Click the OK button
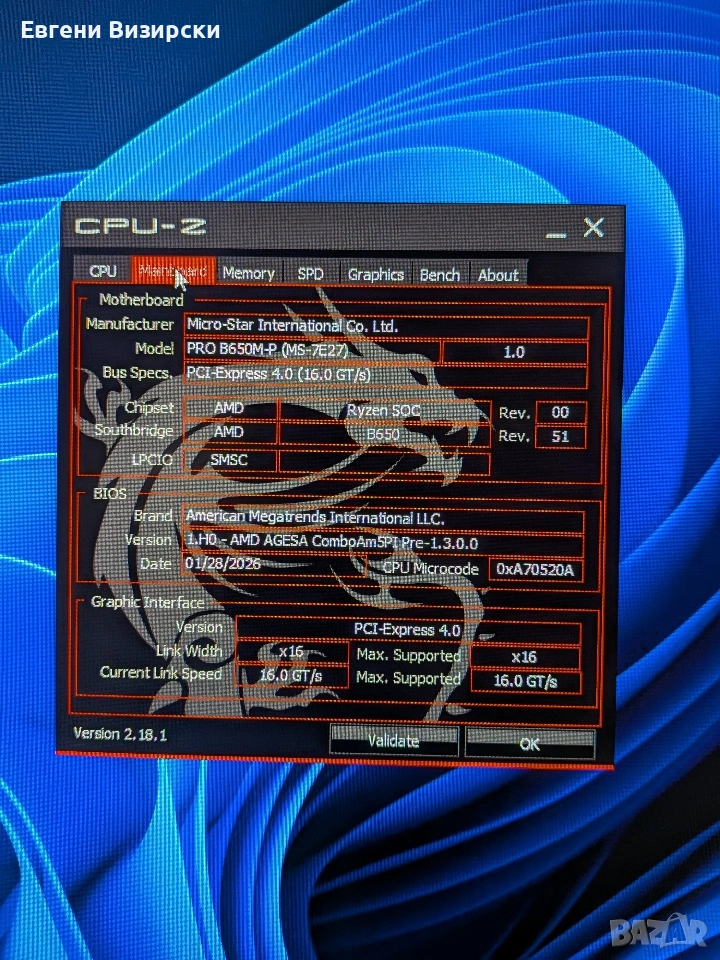Viewport: 720px width, 960px height. pos(530,743)
